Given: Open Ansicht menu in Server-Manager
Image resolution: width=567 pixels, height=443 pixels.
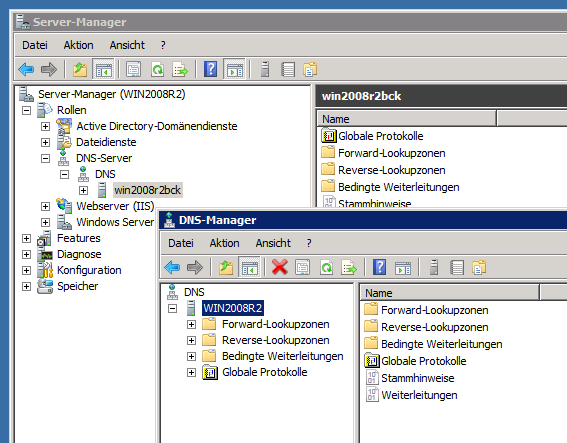Looking at the screenshot, I should pos(127,45).
